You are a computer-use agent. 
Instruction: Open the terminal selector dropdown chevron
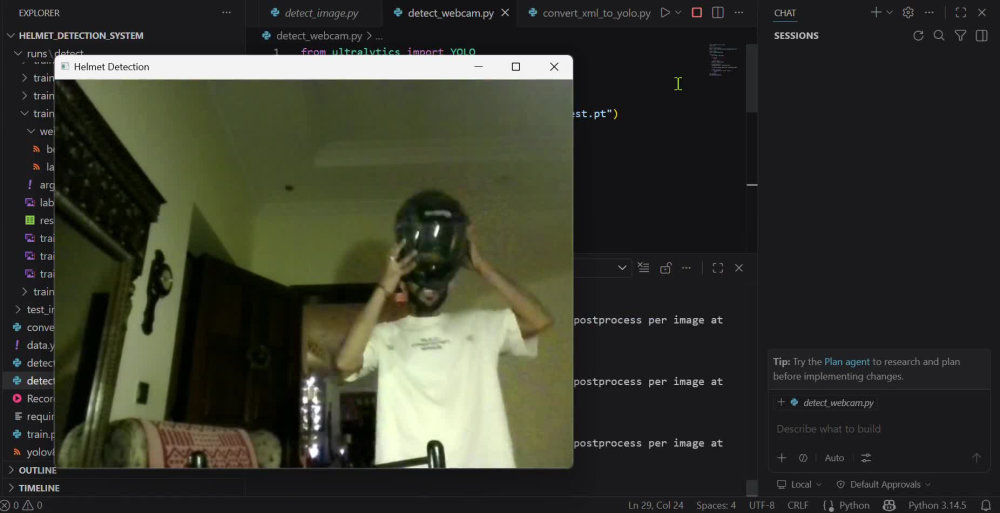[x=622, y=268]
